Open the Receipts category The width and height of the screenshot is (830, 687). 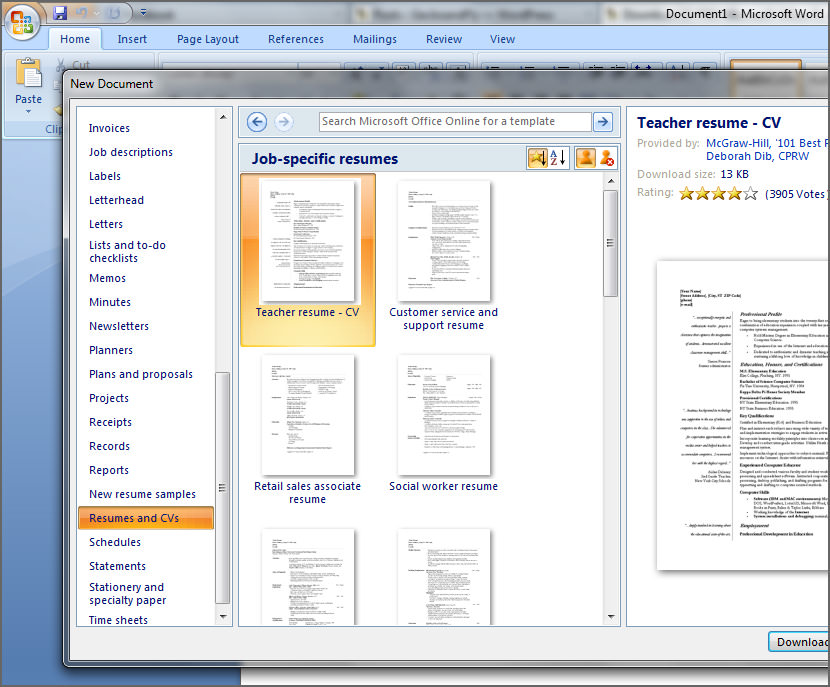point(111,422)
